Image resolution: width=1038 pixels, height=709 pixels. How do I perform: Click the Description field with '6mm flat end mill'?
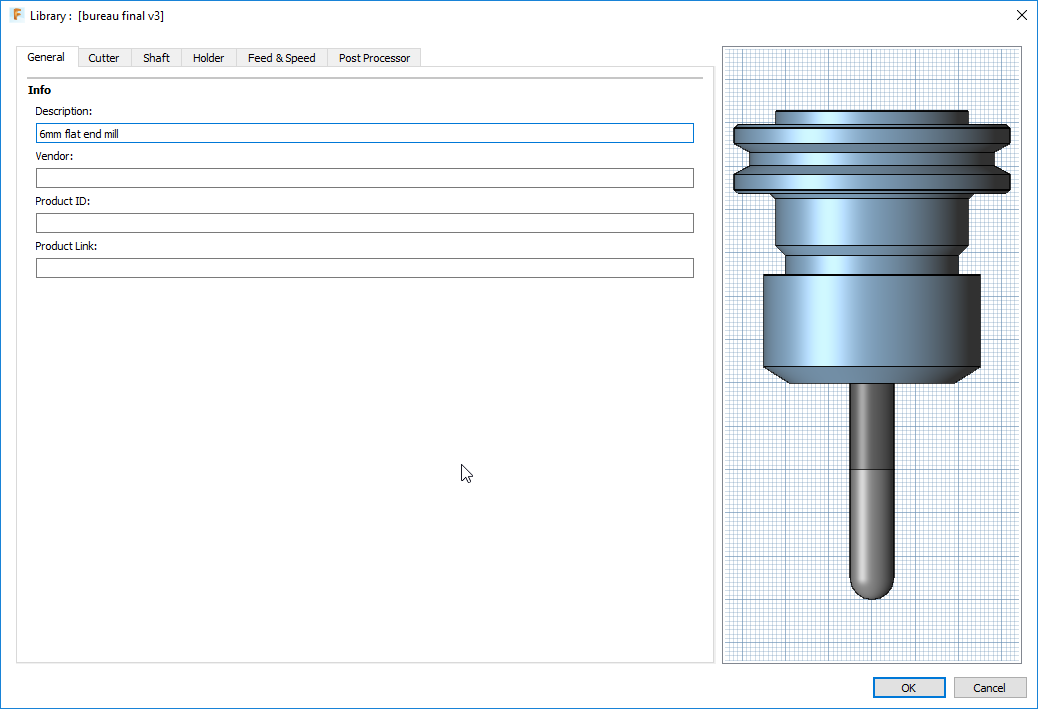pyautogui.click(x=365, y=133)
